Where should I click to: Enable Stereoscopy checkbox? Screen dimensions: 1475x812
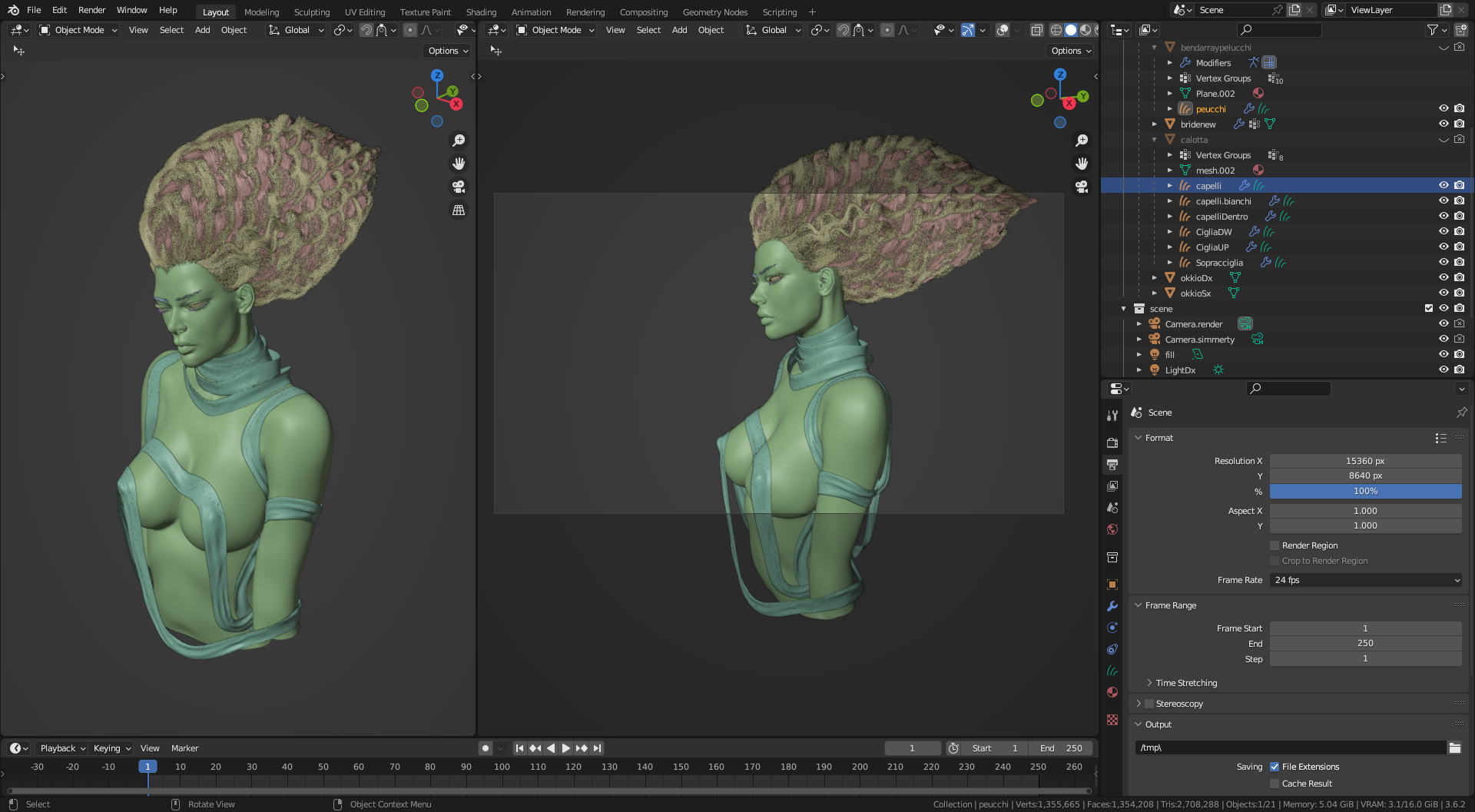1149,704
